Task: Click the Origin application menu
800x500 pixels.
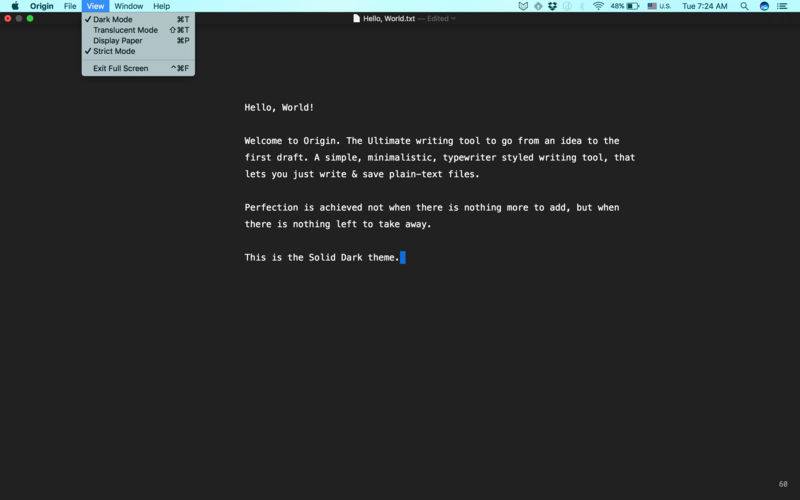Action: [41, 6]
